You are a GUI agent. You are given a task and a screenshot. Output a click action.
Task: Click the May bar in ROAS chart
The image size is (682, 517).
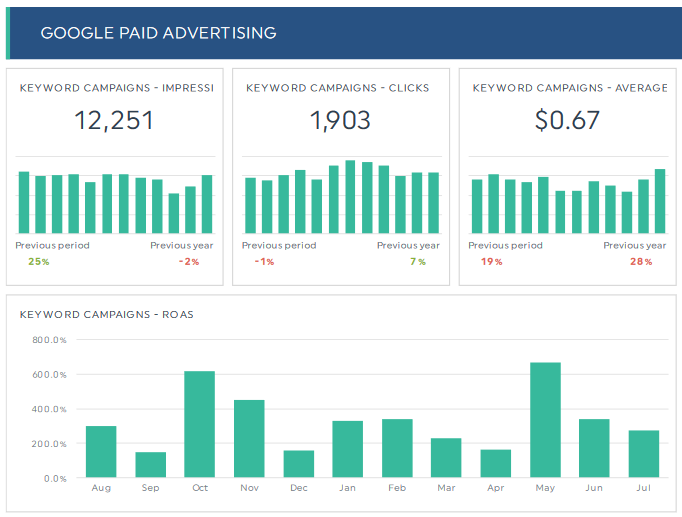click(545, 420)
